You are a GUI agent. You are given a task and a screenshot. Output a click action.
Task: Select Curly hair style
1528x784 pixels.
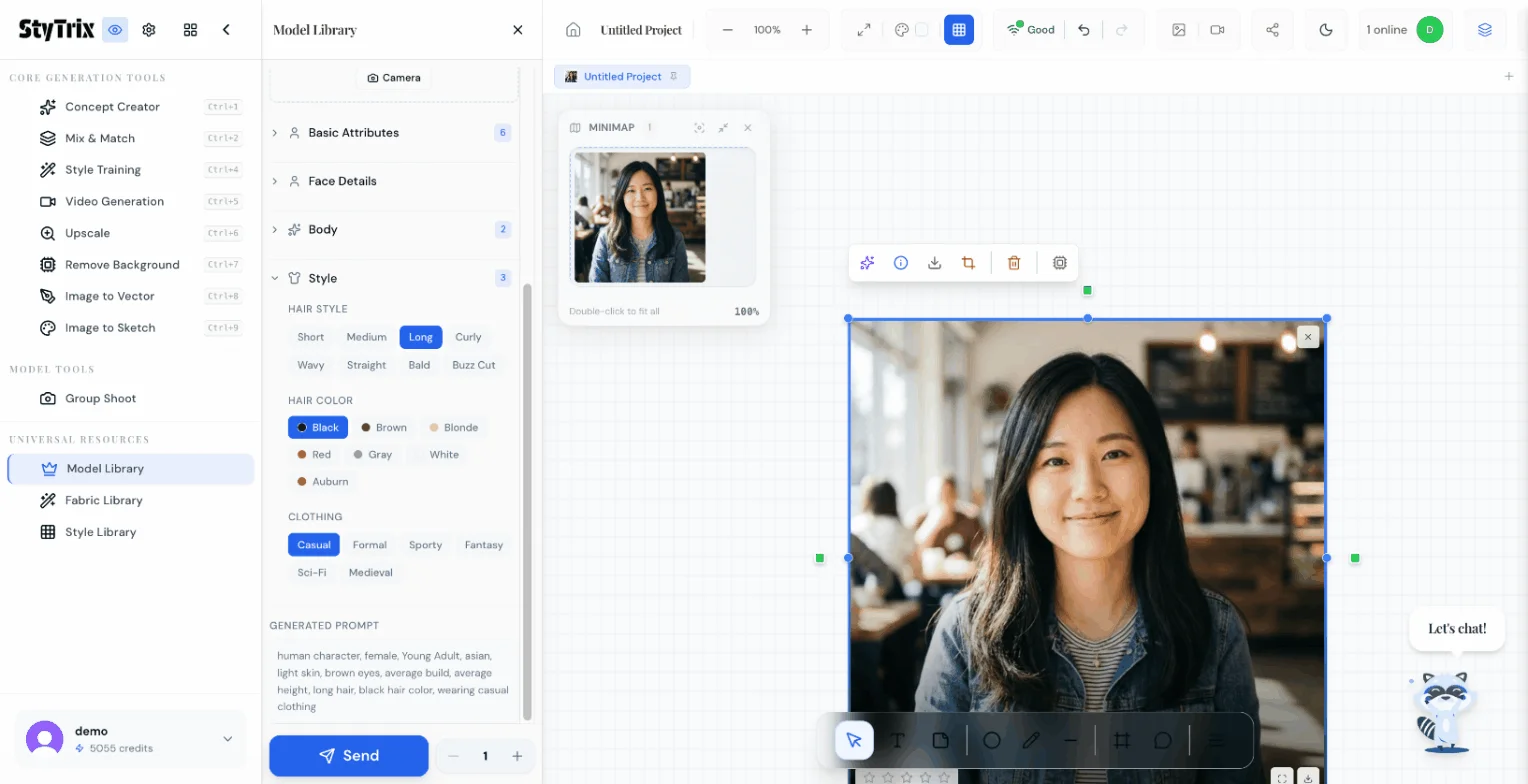click(x=468, y=337)
